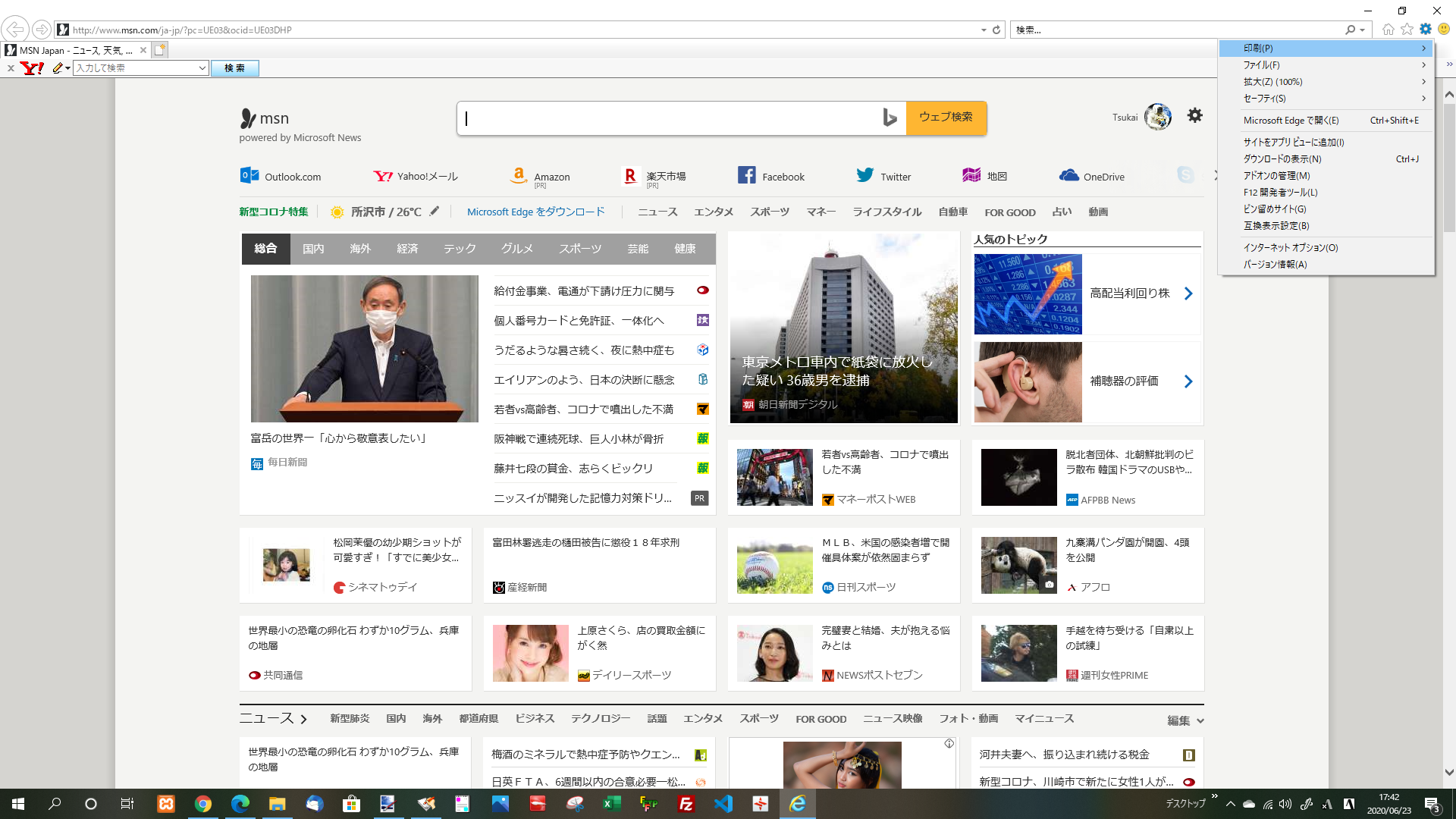Open the search provider dropdown arrow
1456x819 pixels.
tap(1362, 30)
